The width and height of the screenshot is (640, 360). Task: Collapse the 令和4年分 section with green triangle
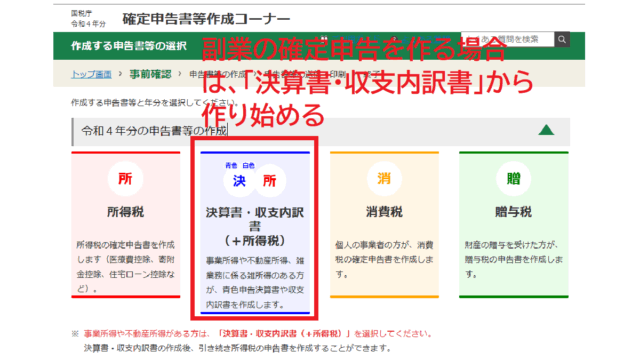click(546, 130)
